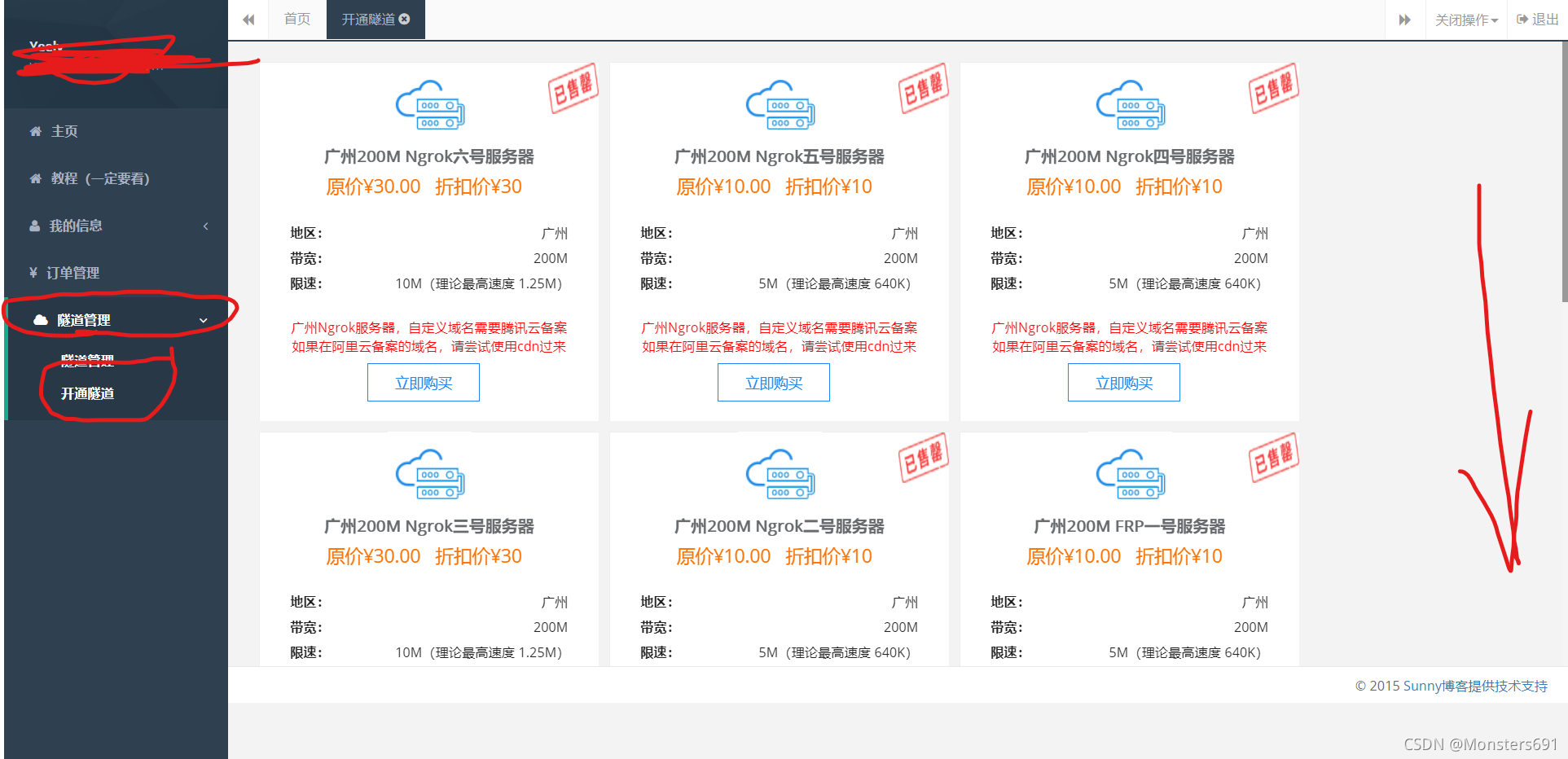1568x759 pixels.
Task: Click the home icon beside 教程
Action: click(x=35, y=178)
